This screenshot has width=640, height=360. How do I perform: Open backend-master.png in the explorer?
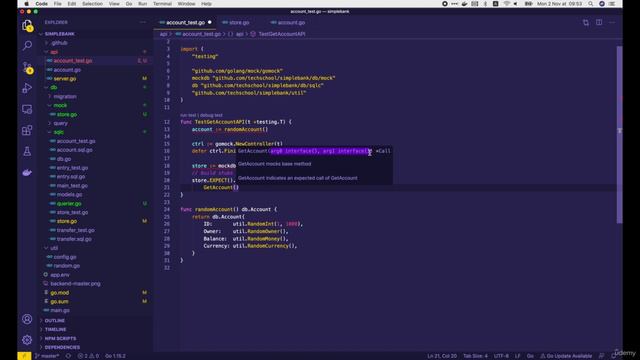75,284
